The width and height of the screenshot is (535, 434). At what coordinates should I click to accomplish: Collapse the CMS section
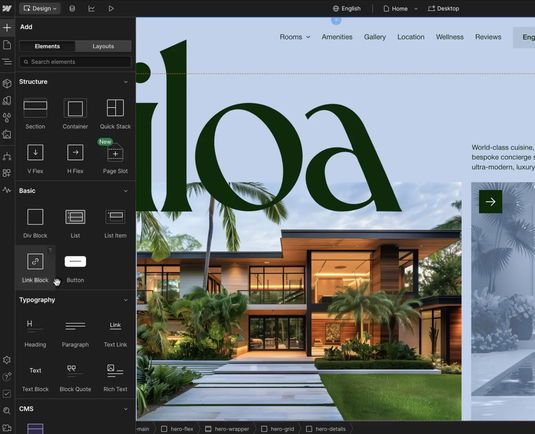(x=126, y=409)
